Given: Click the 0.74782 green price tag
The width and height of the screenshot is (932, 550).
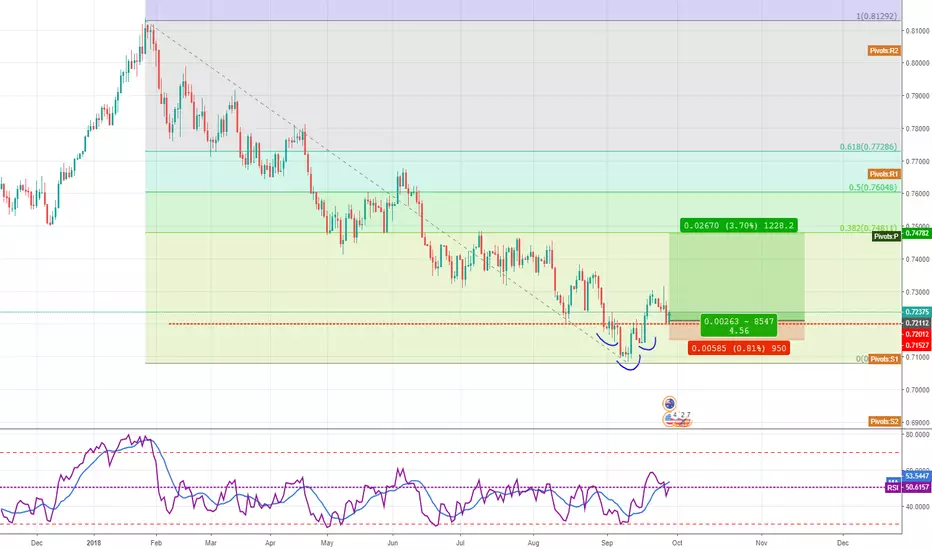Looking at the screenshot, I should [917, 234].
